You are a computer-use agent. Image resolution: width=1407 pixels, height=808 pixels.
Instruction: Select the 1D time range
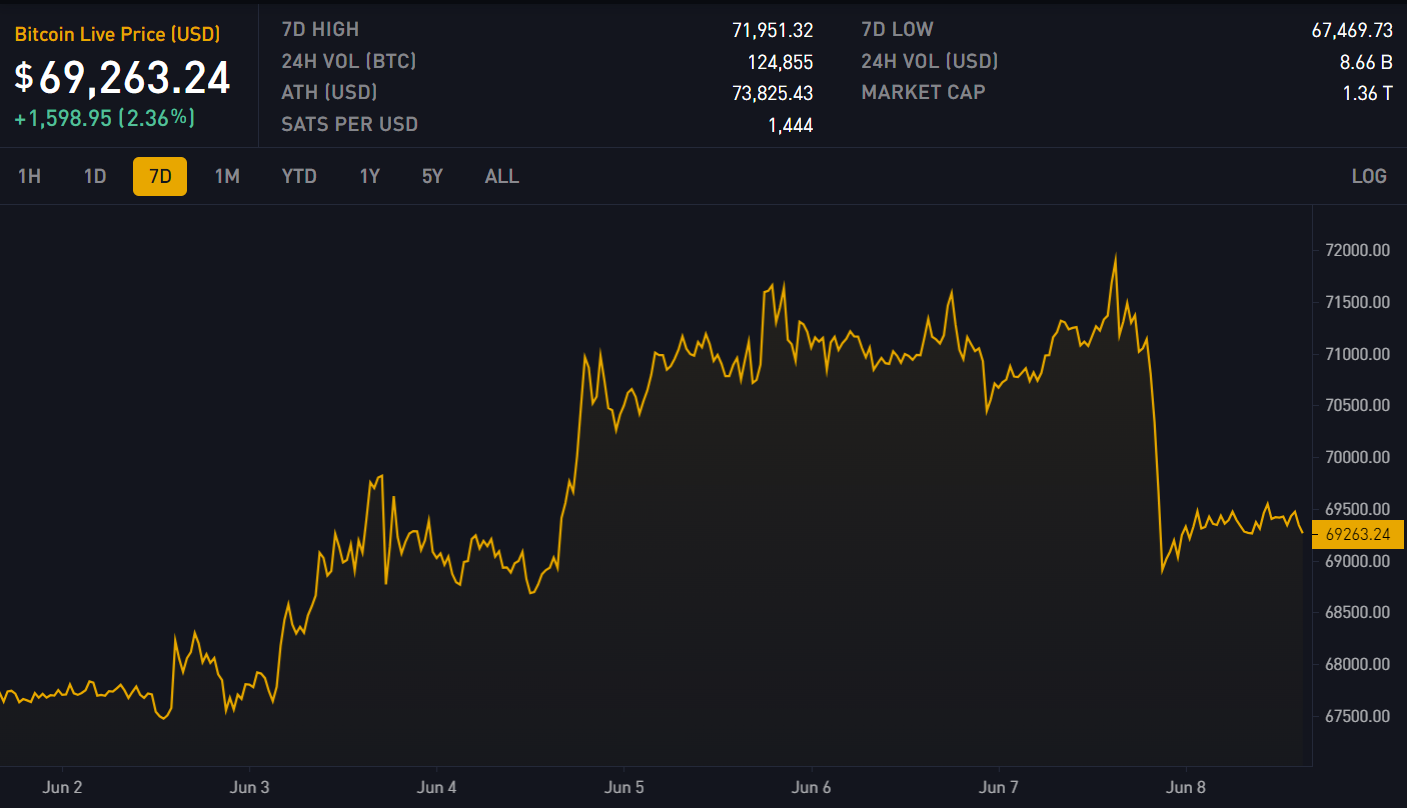(x=95, y=176)
